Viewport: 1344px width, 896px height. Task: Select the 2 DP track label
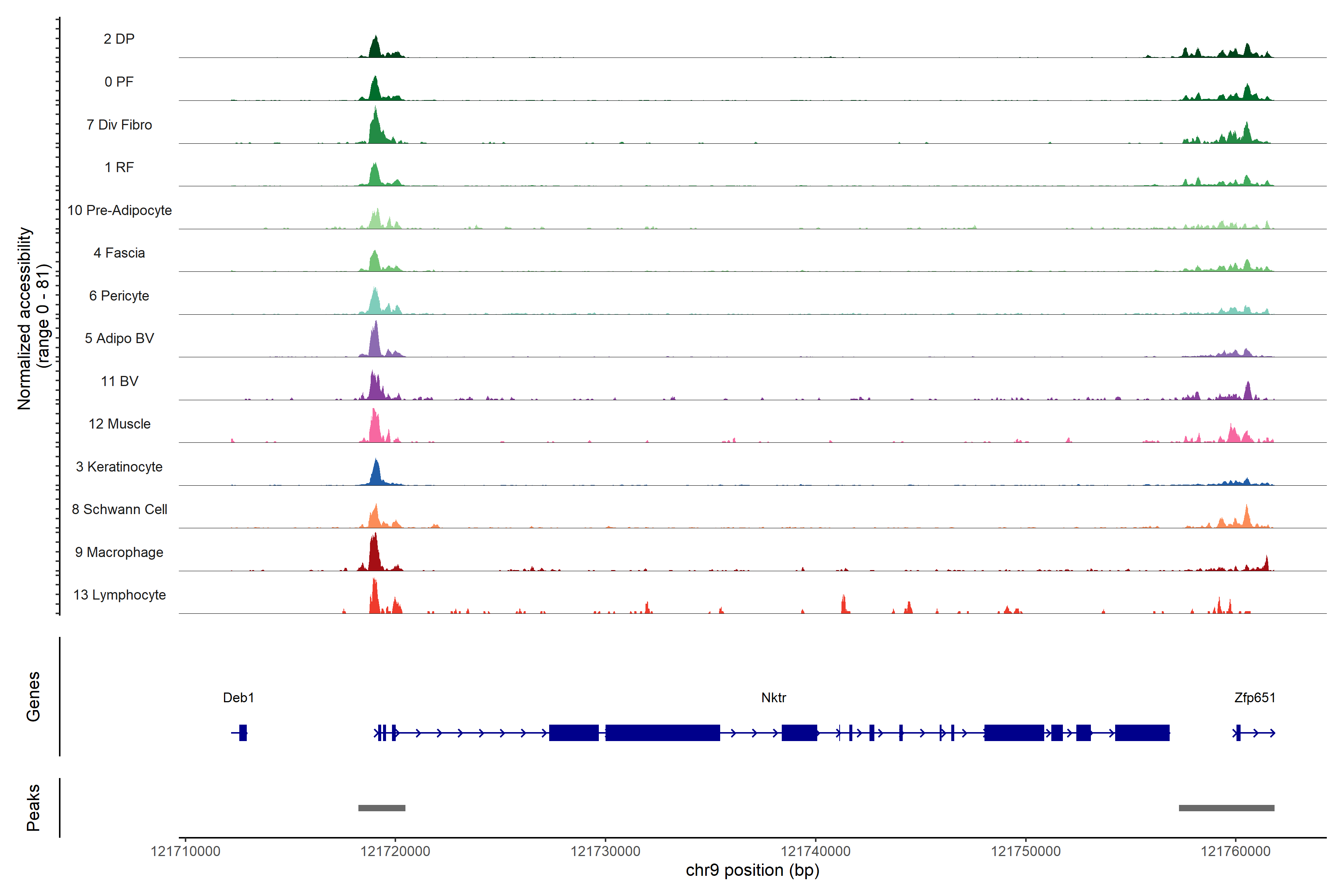tap(119, 39)
